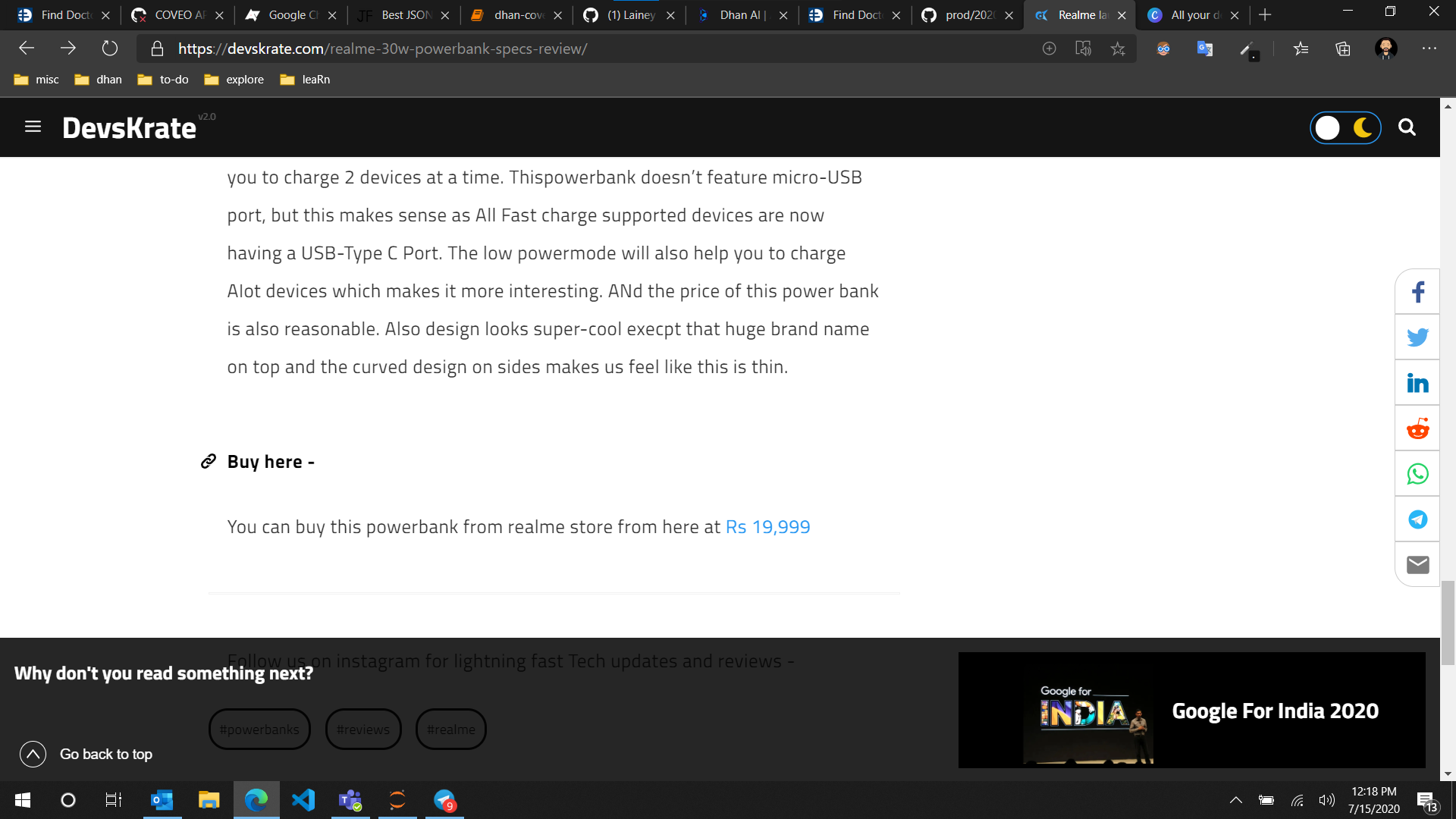The height and width of the screenshot is (819, 1456).
Task: Open the volume control in system tray
Action: (x=1326, y=800)
